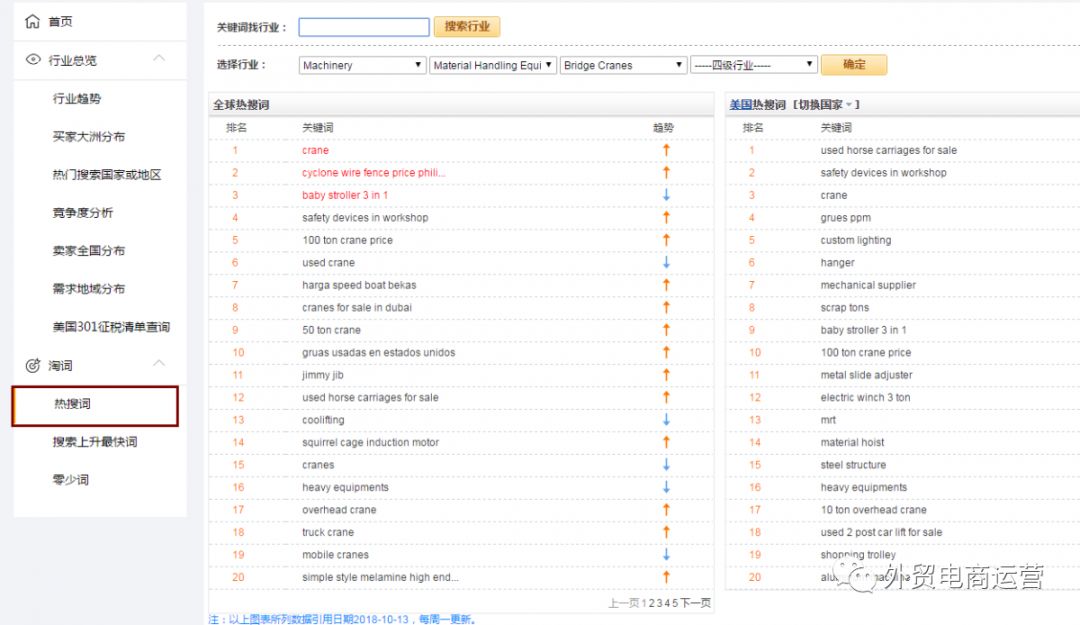Click US keyword 'custom lighting'
1080x625 pixels.
[855, 240]
